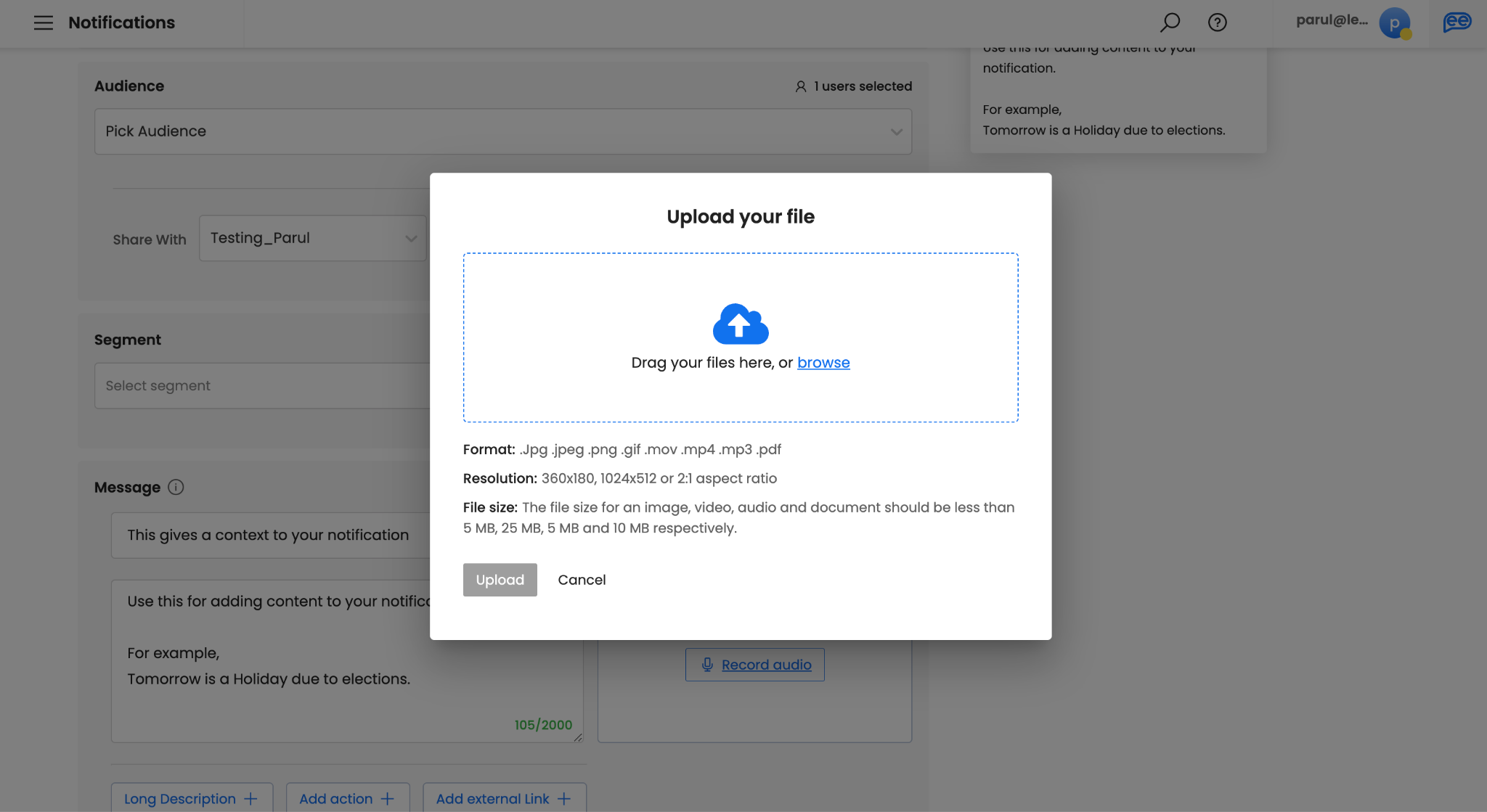Click Add action button
The width and height of the screenshot is (1487, 812).
[347, 798]
